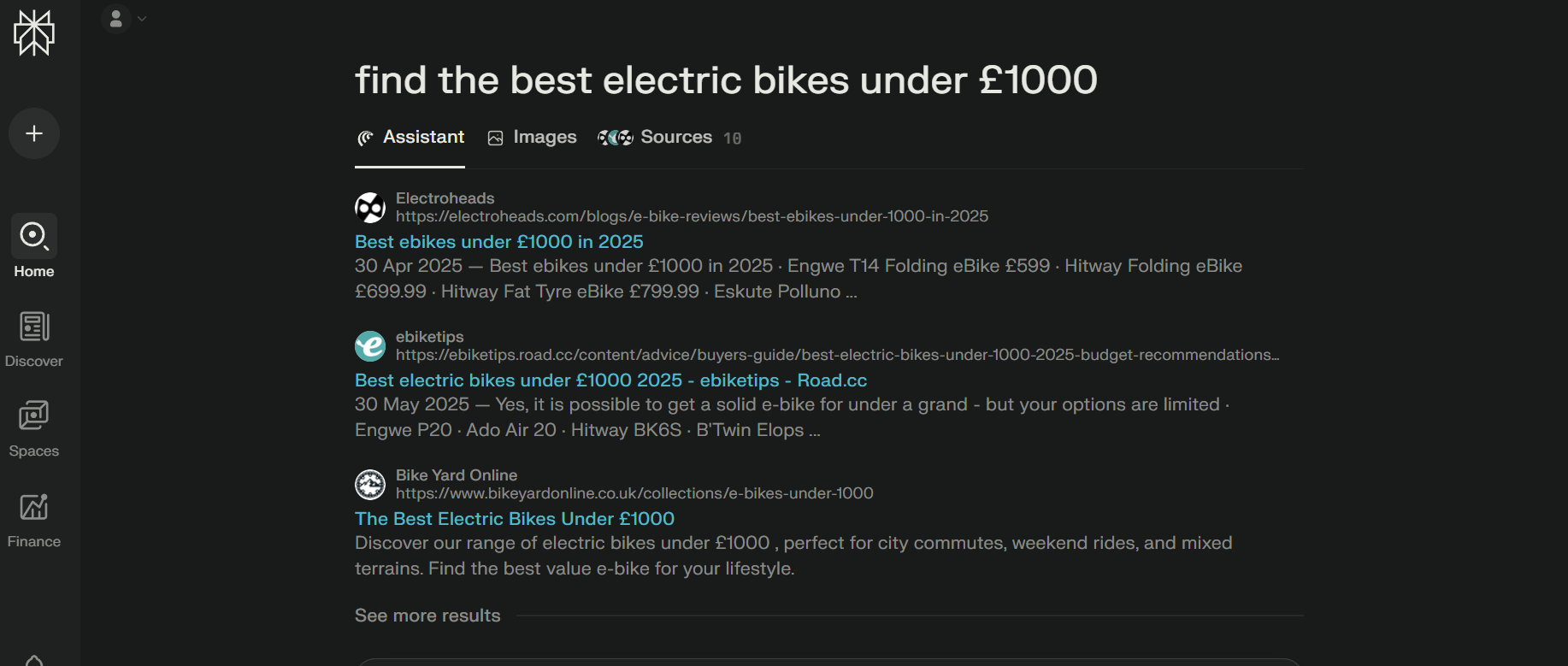1568x666 pixels.
Task: Click the query title heading text
Action: [726, 80]
